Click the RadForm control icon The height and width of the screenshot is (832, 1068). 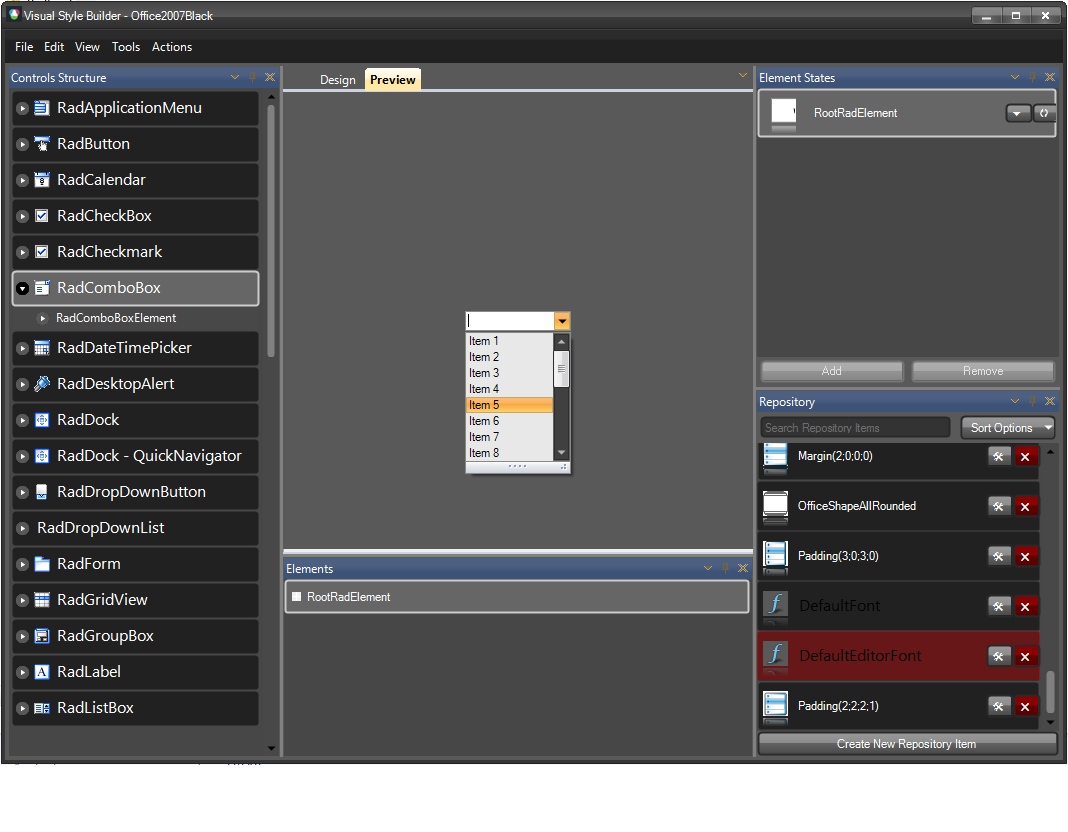42,564
